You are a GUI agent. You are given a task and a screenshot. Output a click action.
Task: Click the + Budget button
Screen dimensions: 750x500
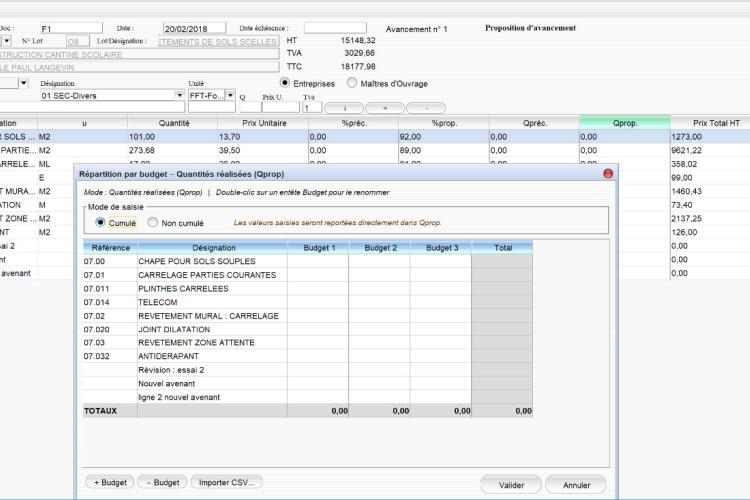110,482
